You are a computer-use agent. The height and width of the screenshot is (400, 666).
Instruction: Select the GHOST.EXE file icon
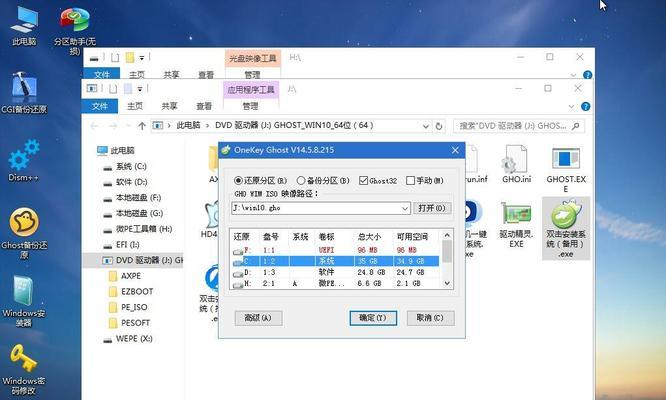click(566, 169)
